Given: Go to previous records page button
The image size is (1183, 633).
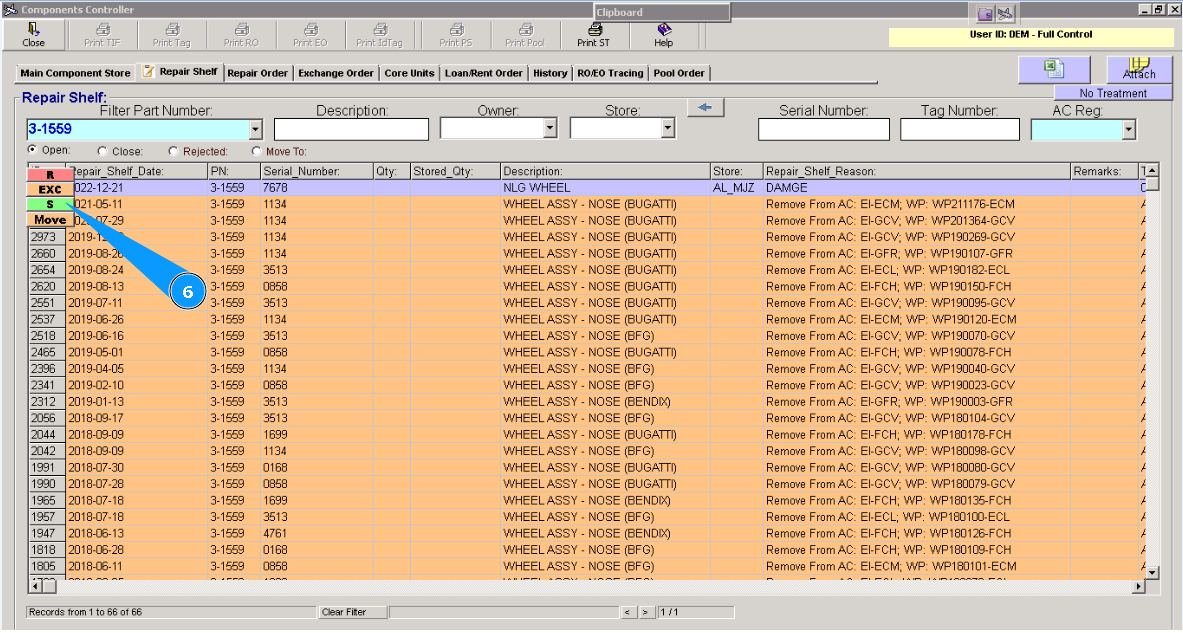Looking at the screenshot, I should [628, 612].
